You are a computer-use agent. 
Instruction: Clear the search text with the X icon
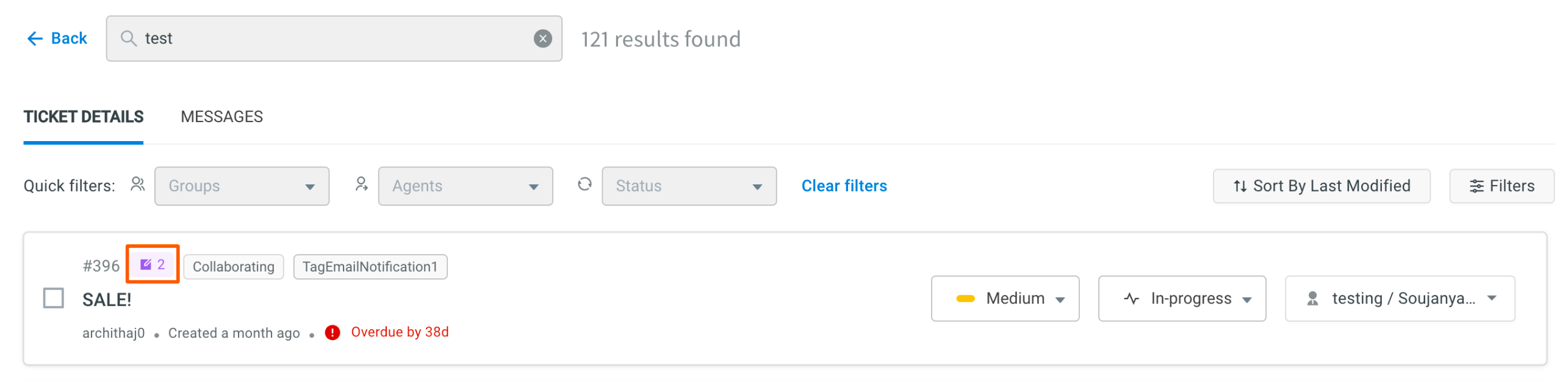(542, 38)
